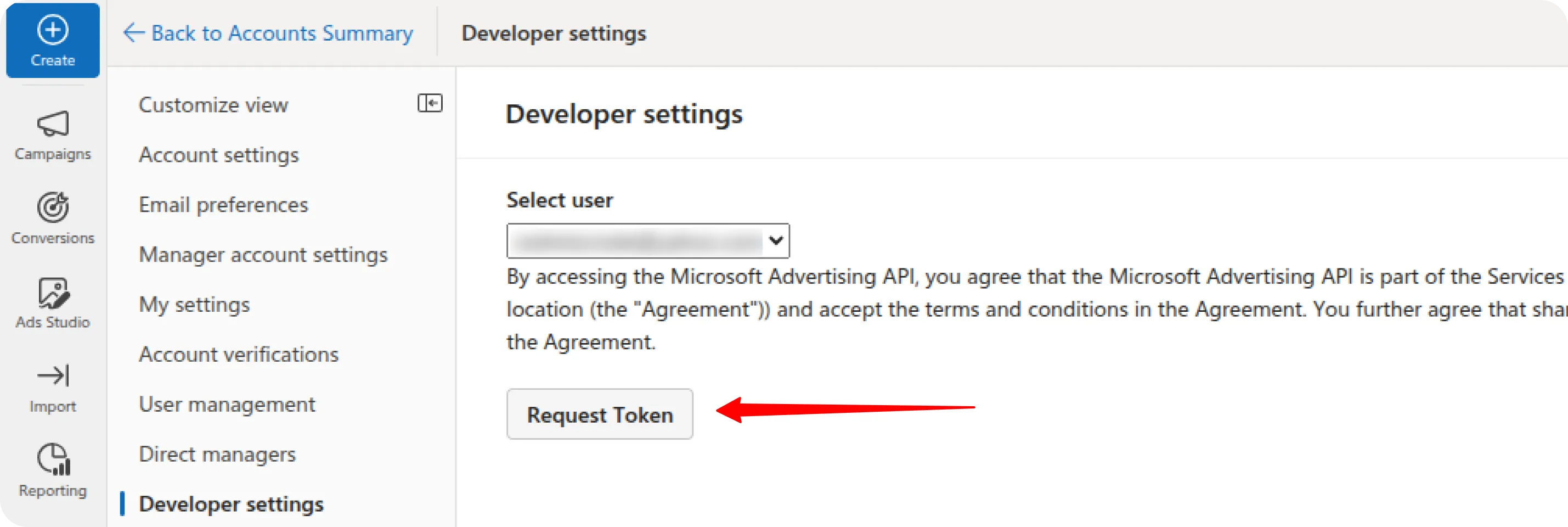1568x527 pixels.
Task: Go to Email preferences
Action: [223, 205]
